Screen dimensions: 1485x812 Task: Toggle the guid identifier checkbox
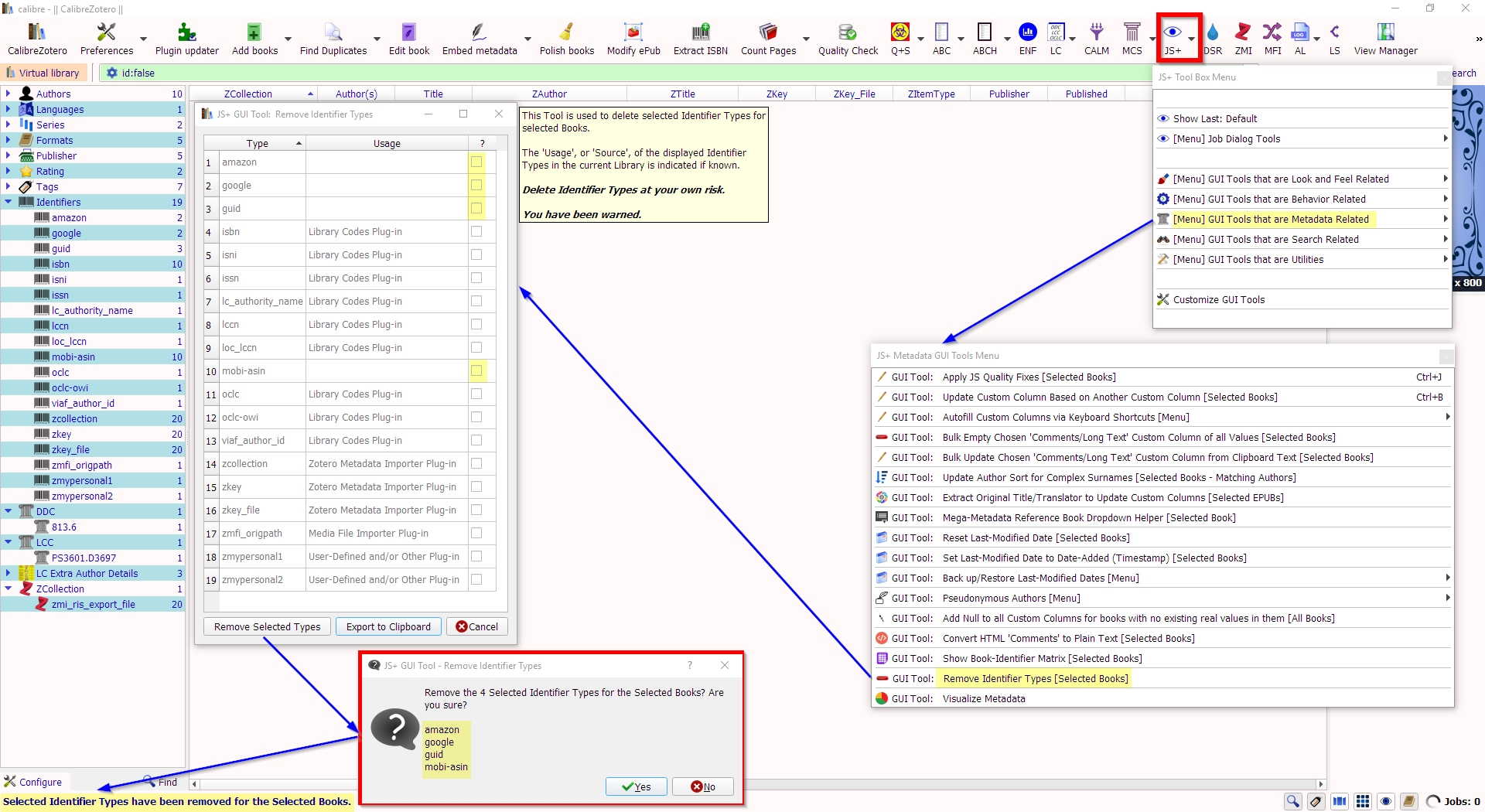(x=476, y=208)
